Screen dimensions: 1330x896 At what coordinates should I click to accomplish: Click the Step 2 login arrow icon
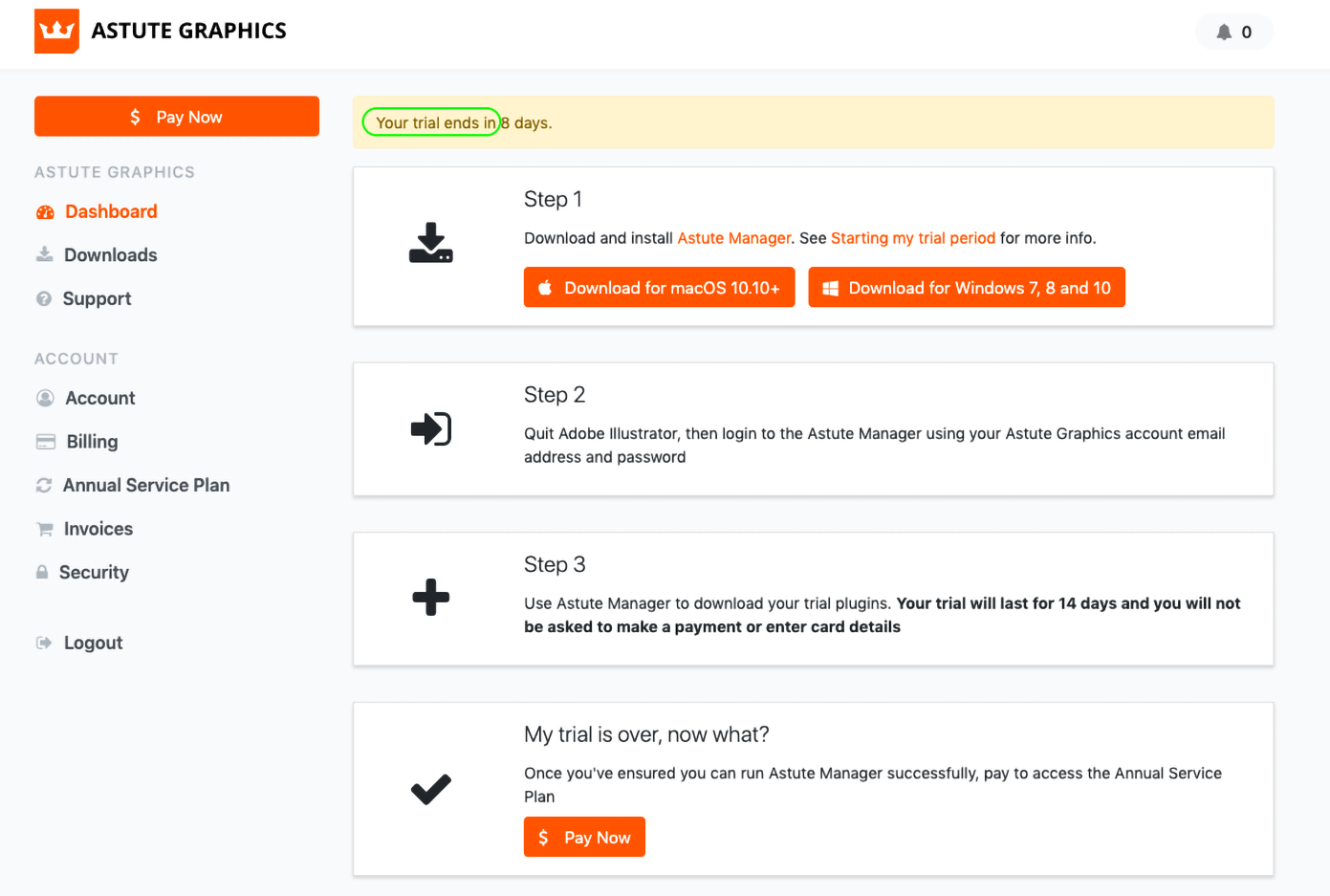pos(430,428)
